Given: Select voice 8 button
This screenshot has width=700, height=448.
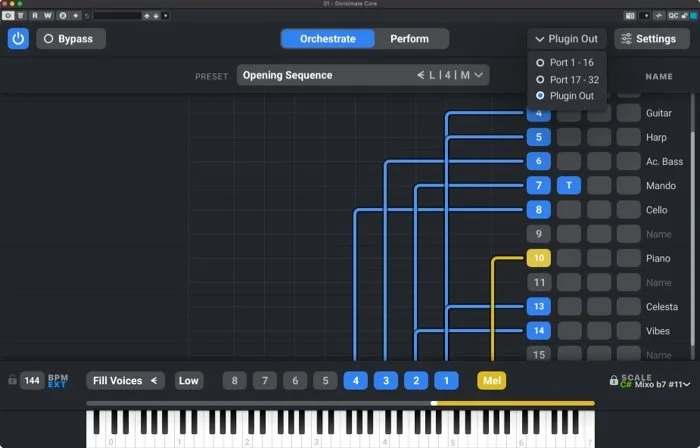Looking at the screenshot, I should click(x=234, y=381).
